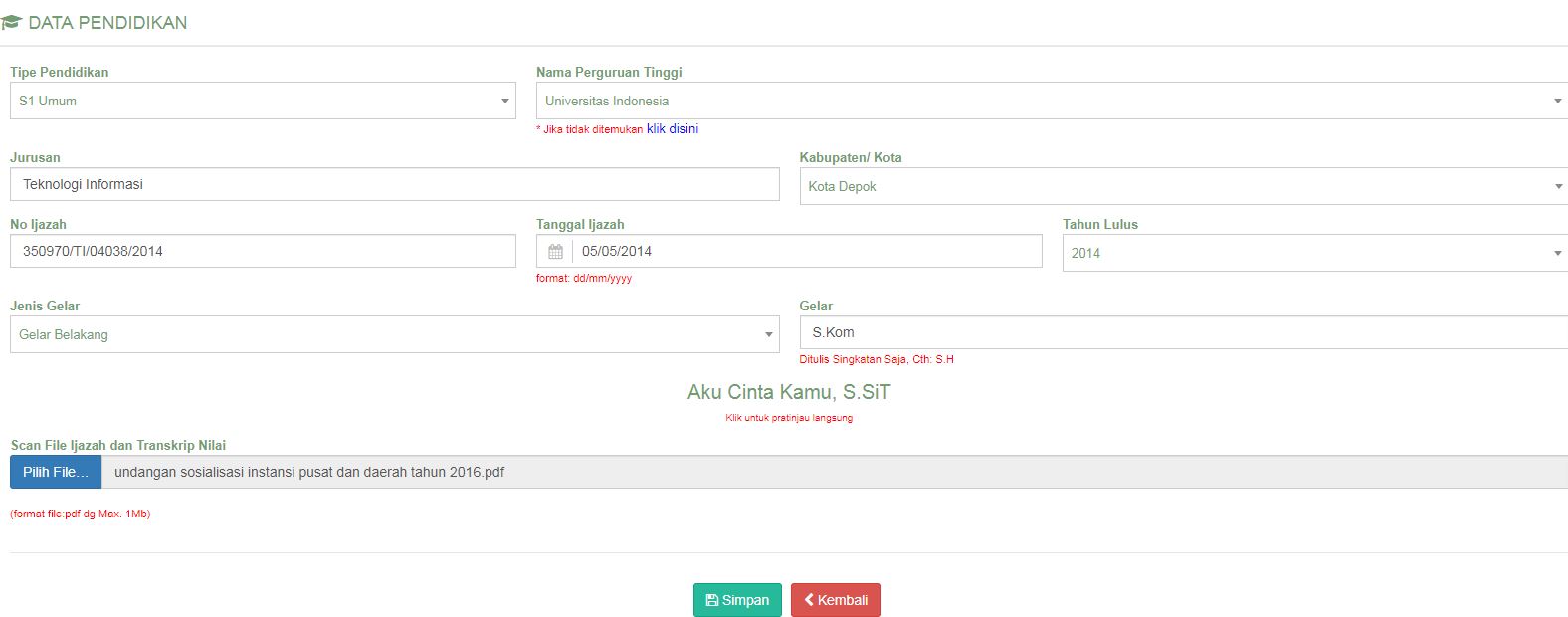The image size is (1568, 617).
Task: Open the Kabupaten/Kota dropdown showing Kota Depok
Action: tap(1182, 186)
